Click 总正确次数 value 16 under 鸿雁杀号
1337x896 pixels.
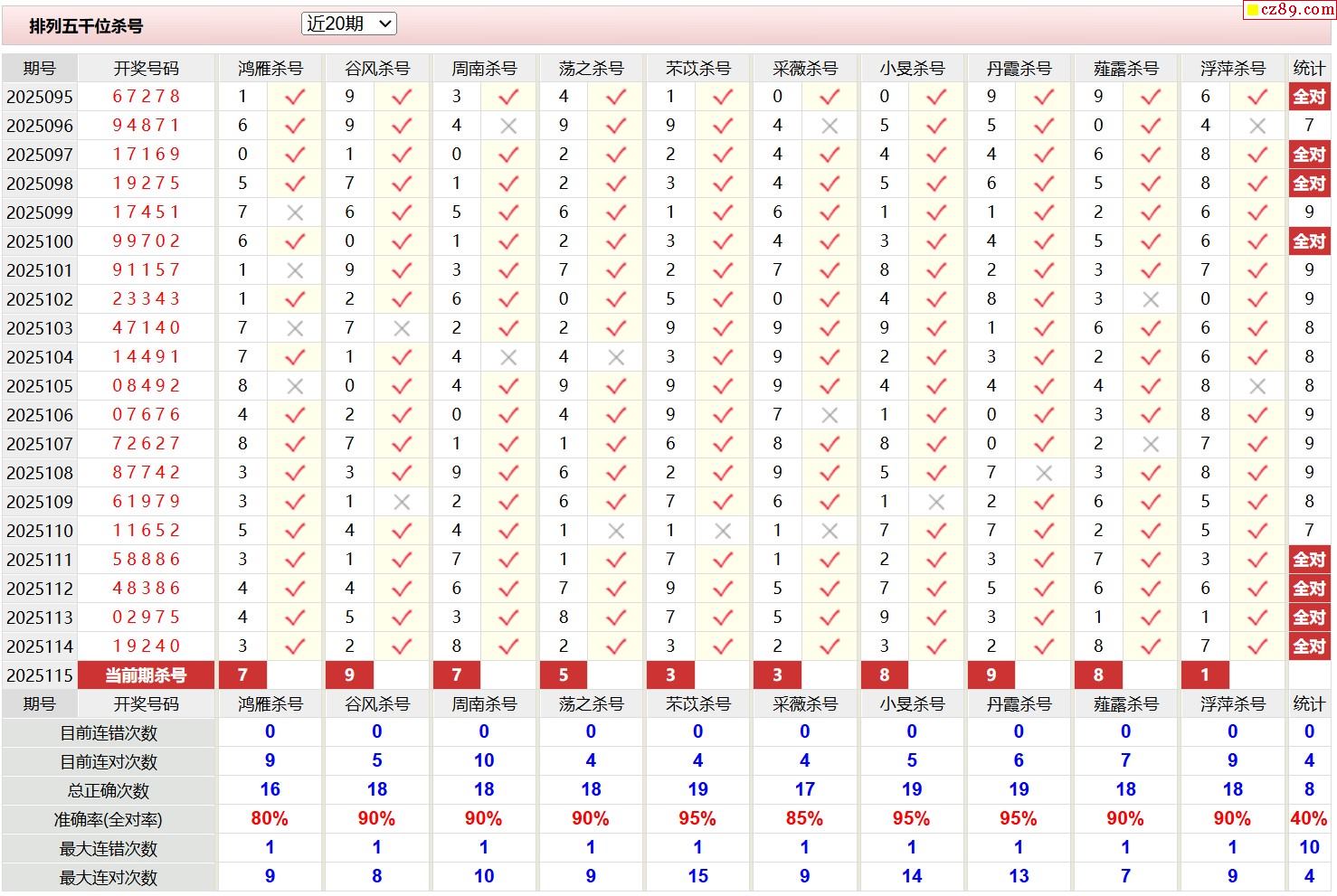coord(270,790)
